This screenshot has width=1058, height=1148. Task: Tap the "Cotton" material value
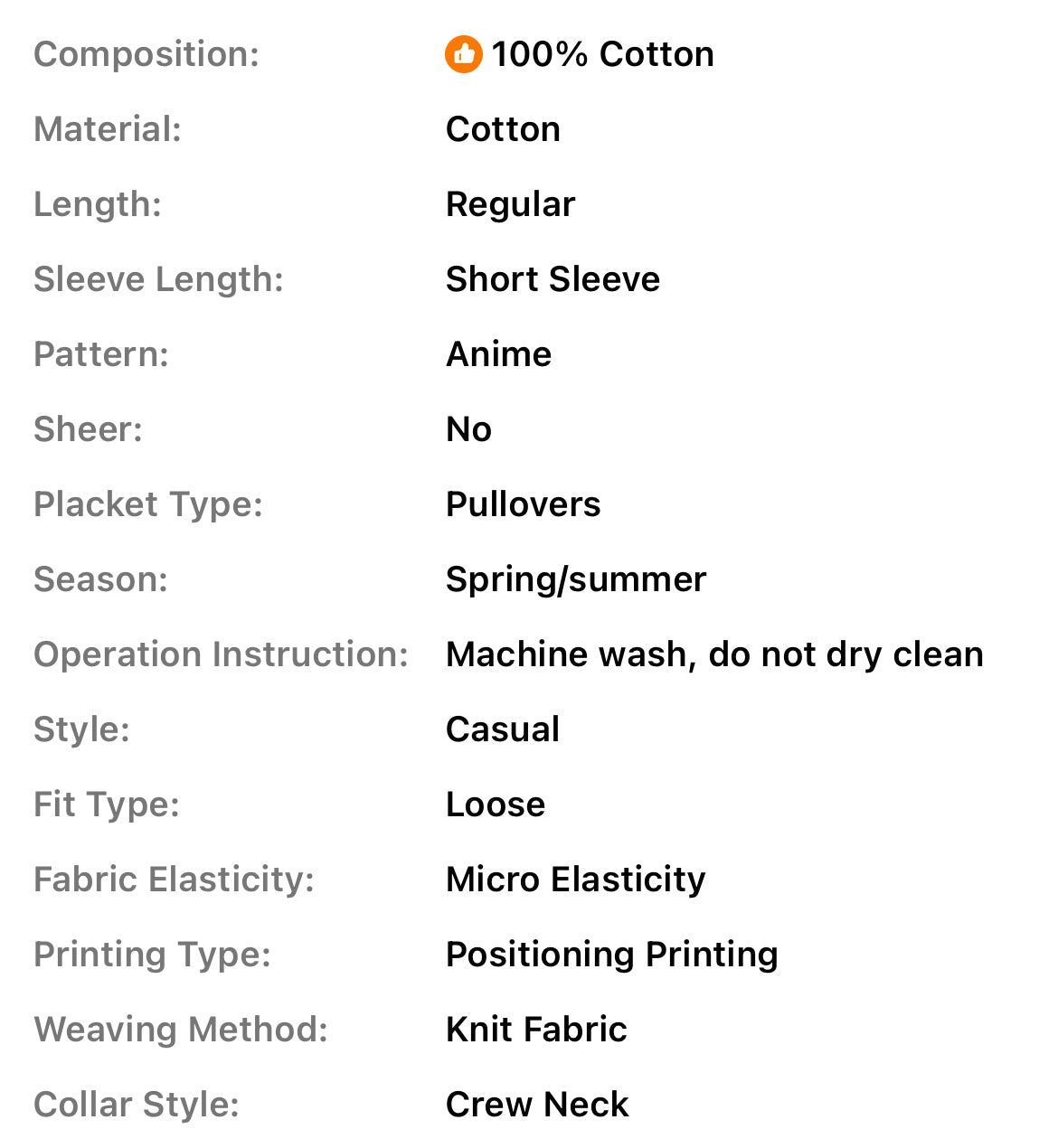point(503,129)
